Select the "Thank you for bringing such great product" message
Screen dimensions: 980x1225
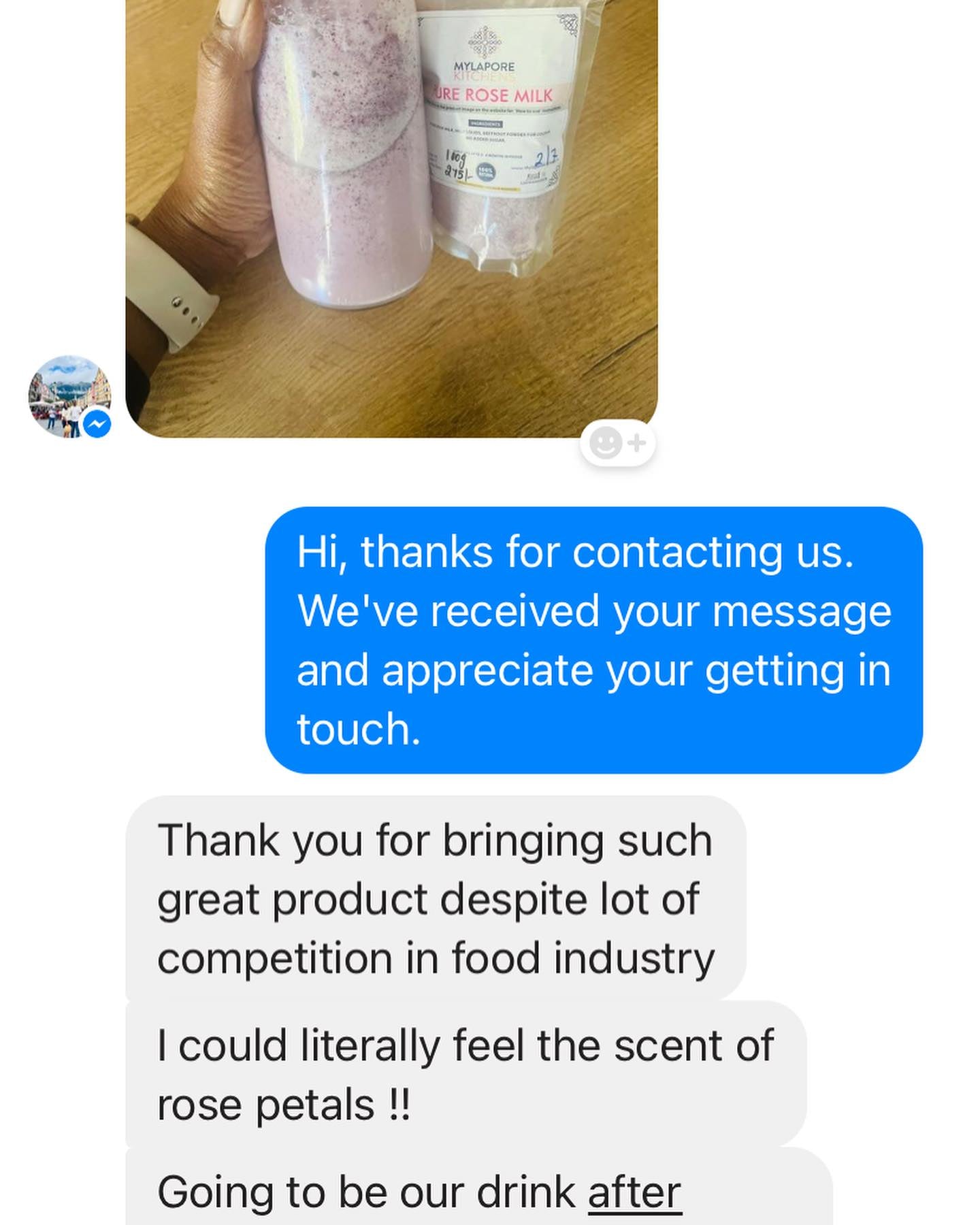[436, 898]
